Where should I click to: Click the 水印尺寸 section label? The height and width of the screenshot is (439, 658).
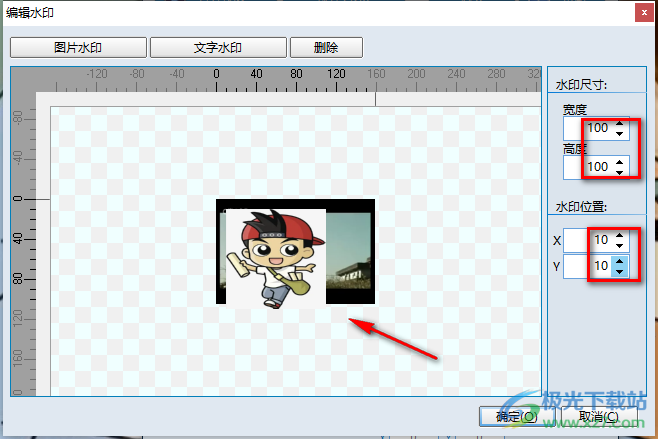[581, 85]
